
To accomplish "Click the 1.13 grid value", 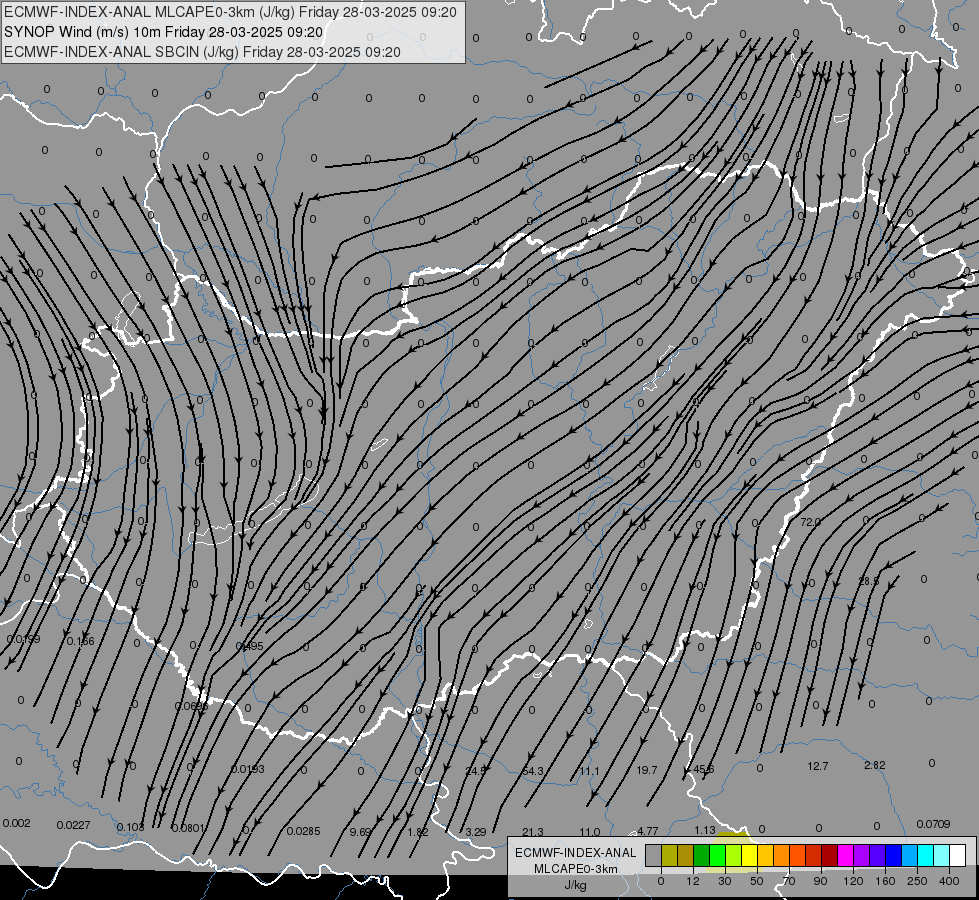I will [705, 830].
